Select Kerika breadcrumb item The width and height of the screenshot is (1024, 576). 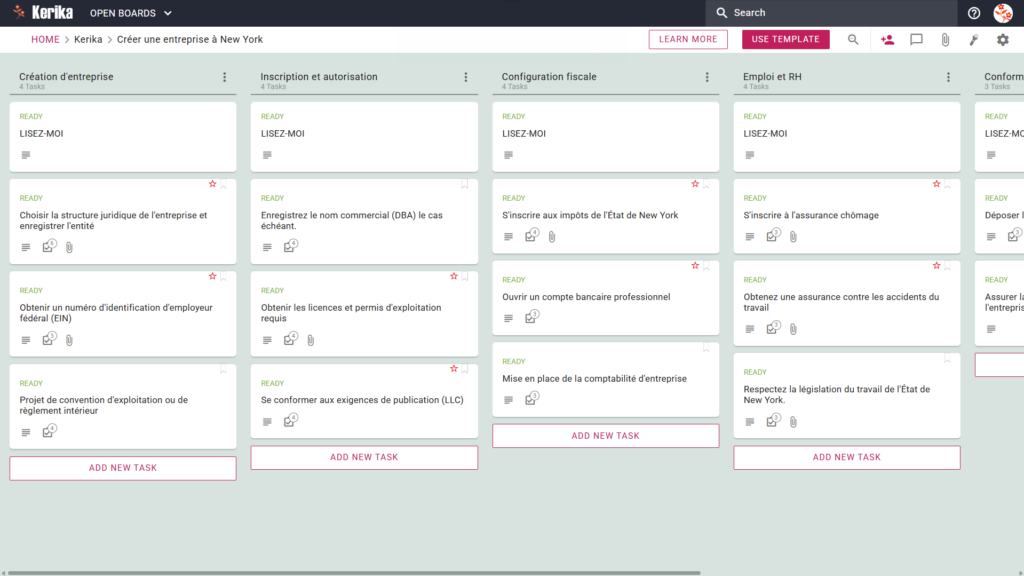click(x=88, y=39)
